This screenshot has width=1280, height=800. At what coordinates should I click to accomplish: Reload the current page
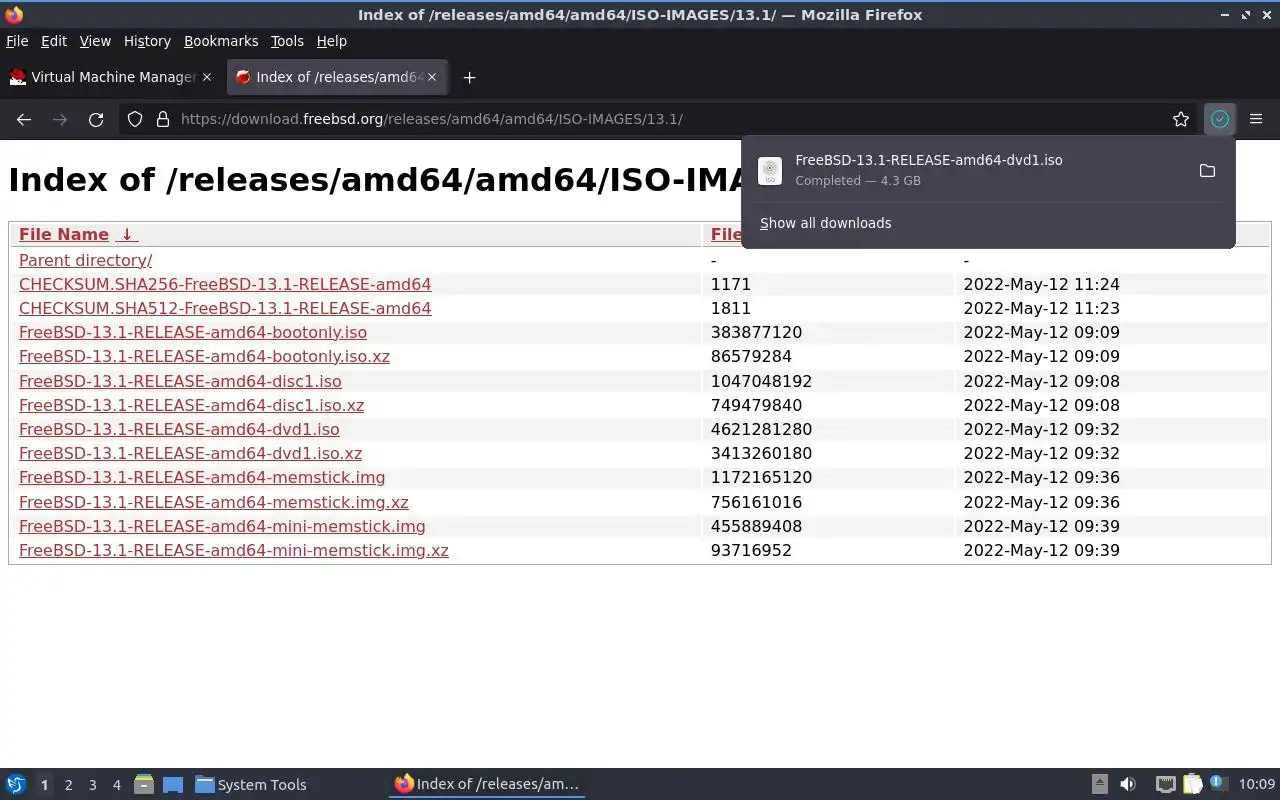[x=96, y=119]
